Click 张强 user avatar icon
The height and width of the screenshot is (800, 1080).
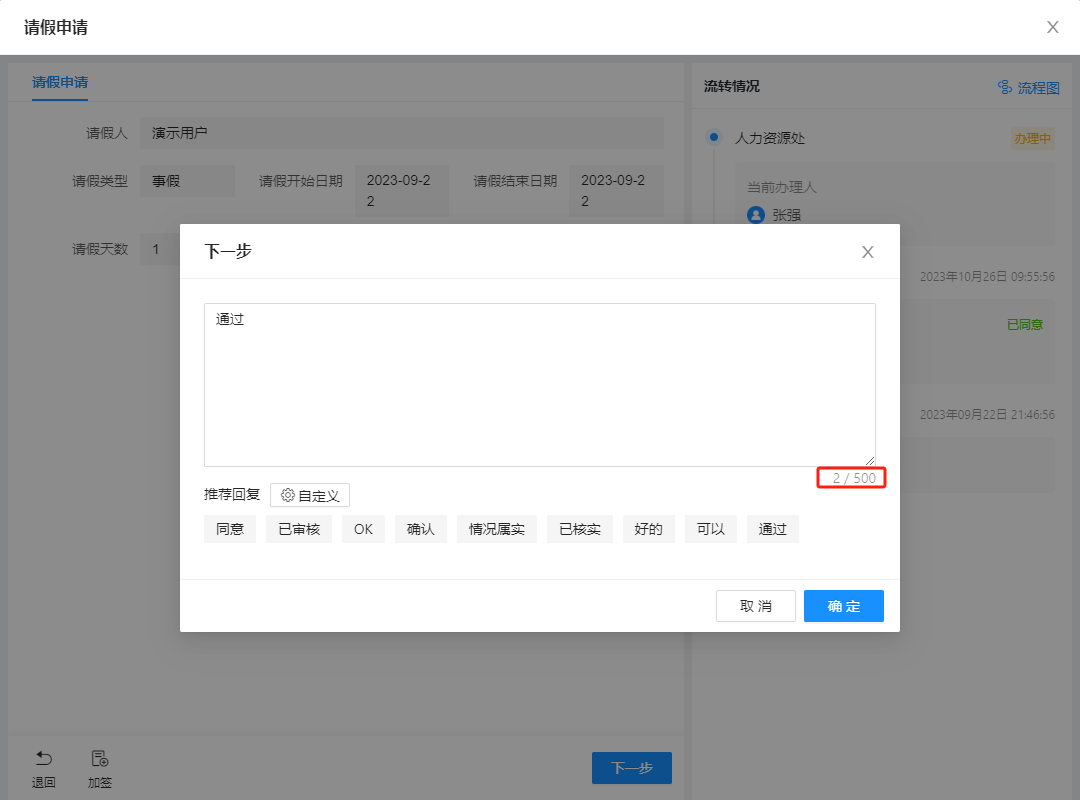(x=756, y=215)
